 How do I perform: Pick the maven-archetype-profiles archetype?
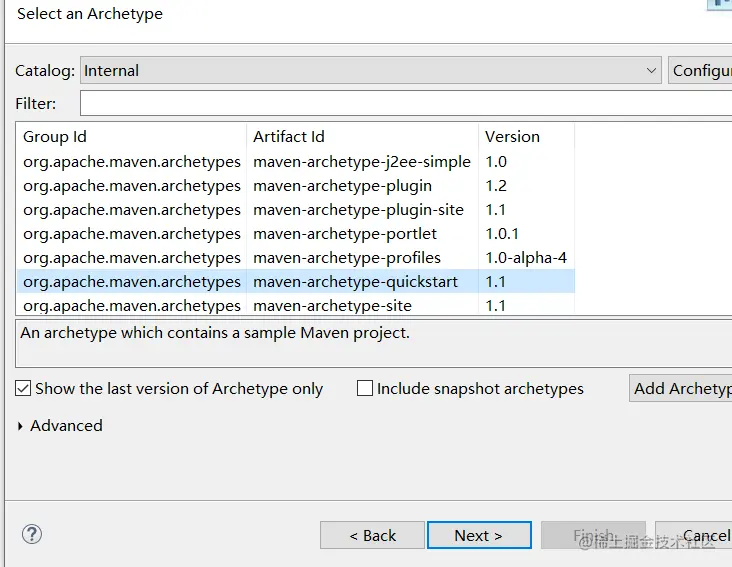[347, 258]
